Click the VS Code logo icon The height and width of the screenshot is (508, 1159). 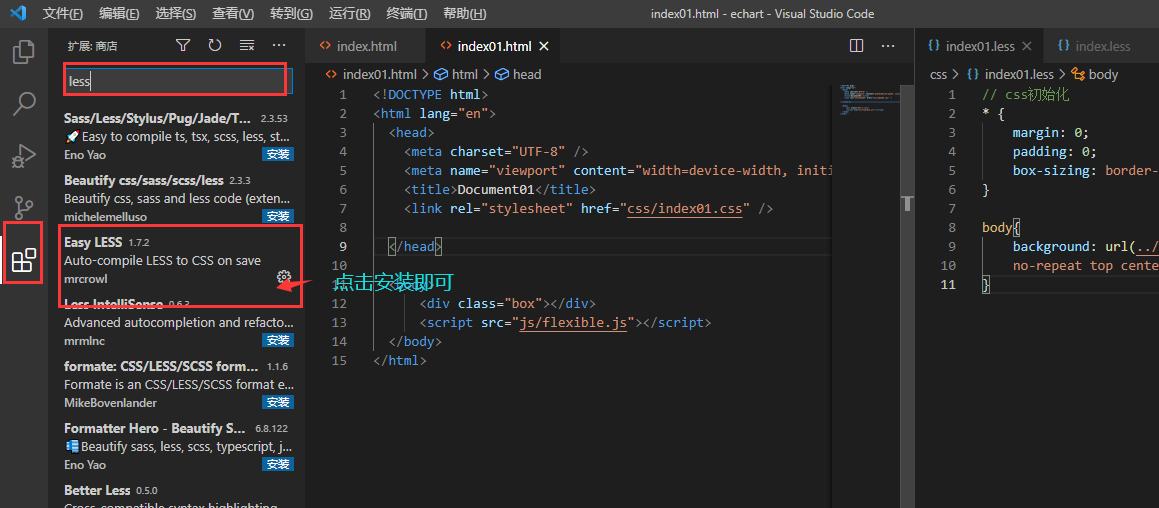[x=18, y=13]
